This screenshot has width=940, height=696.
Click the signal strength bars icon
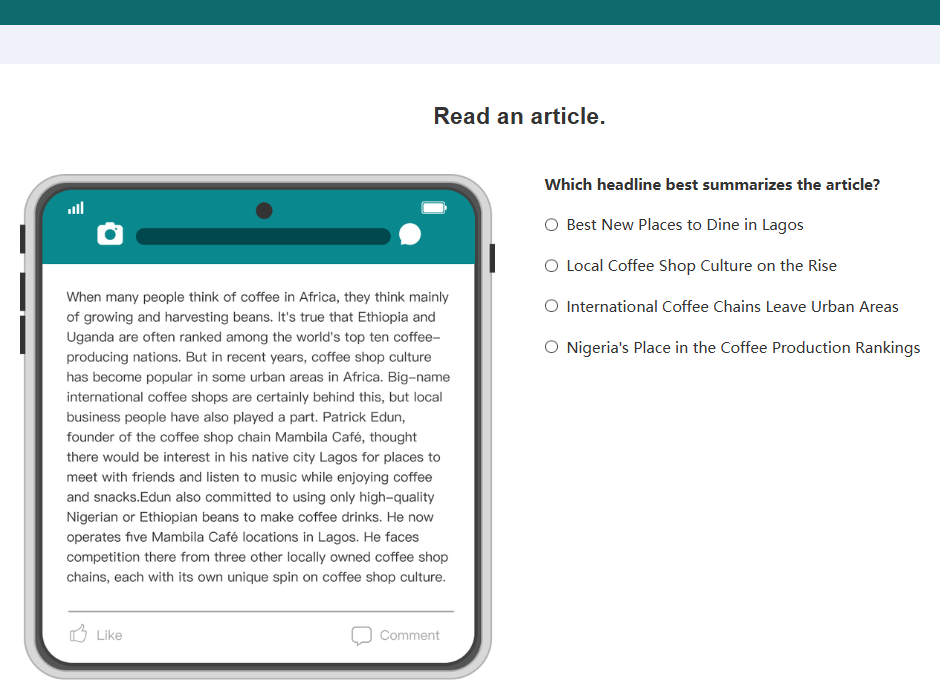76,208
